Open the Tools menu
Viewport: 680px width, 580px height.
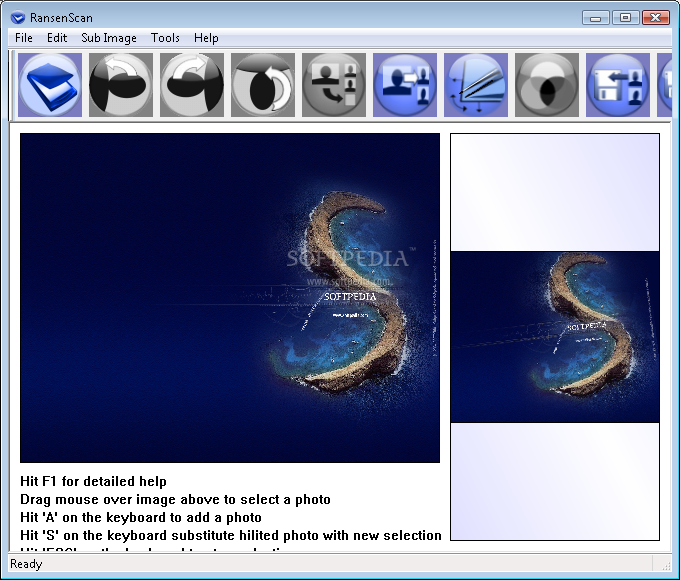165,38
